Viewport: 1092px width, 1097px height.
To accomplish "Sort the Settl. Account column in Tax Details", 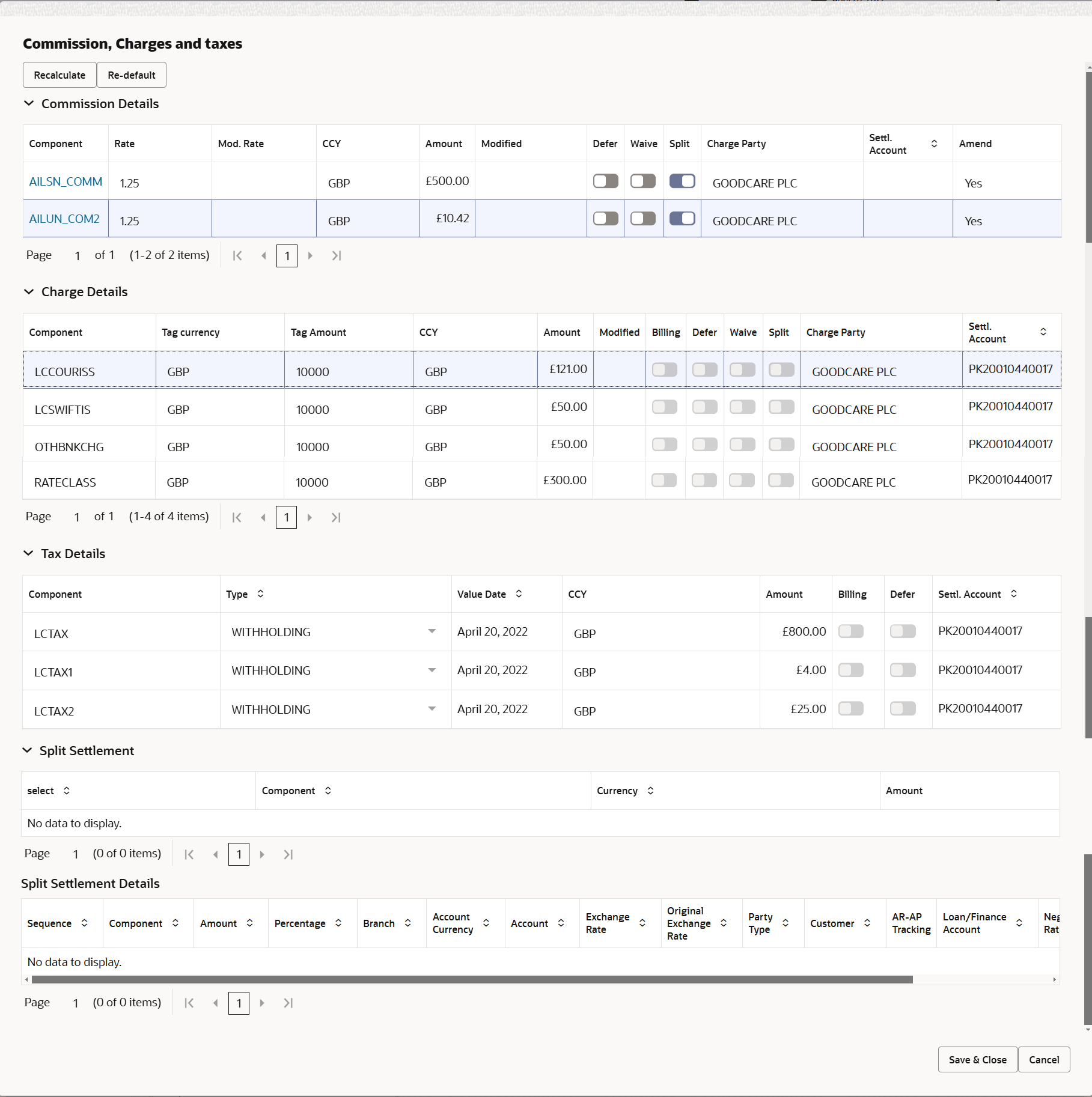I will click(1014, 594).
